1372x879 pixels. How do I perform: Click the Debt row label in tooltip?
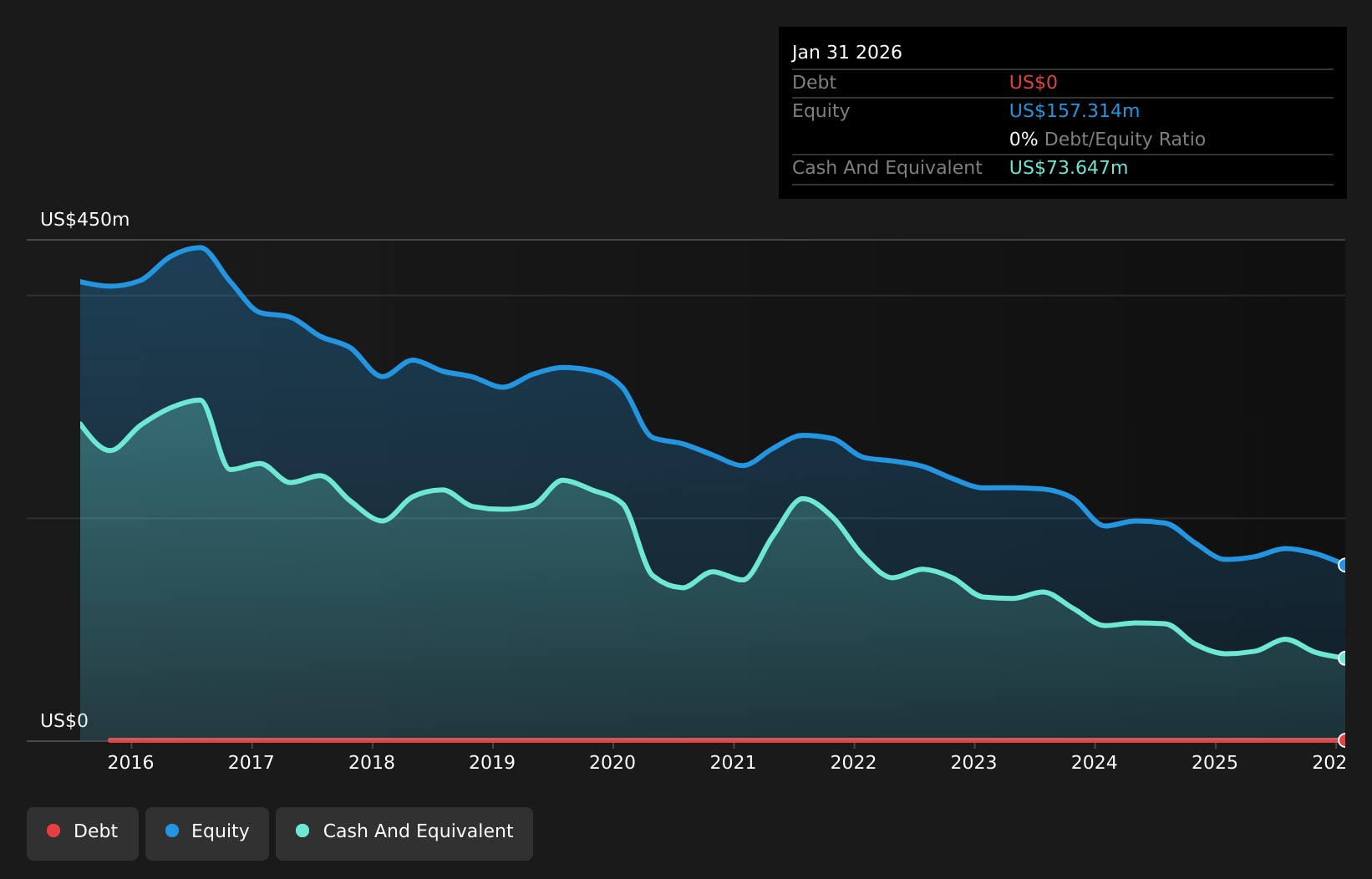(x=814, y=83)
